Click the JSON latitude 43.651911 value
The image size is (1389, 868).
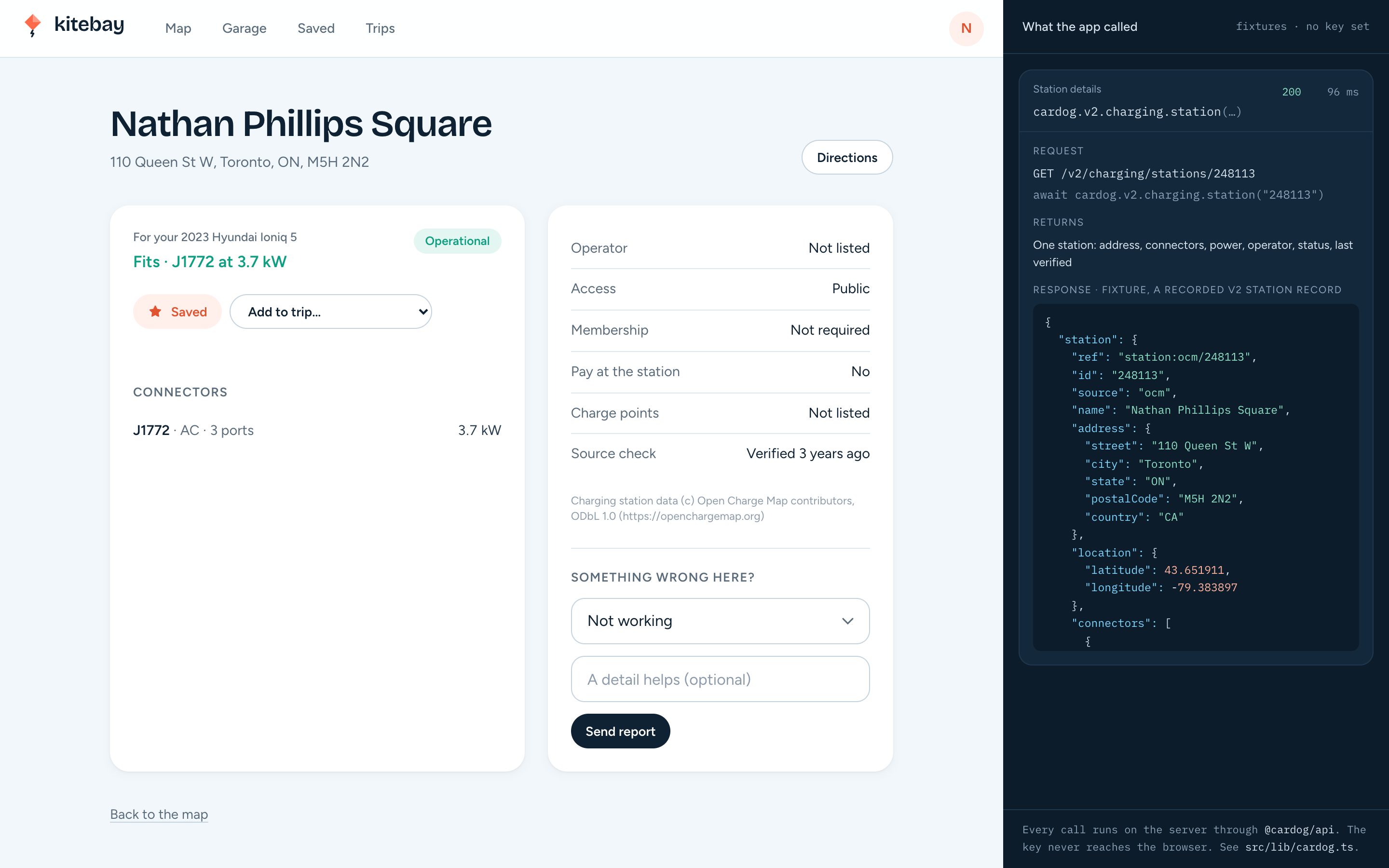click(1194, 570)
